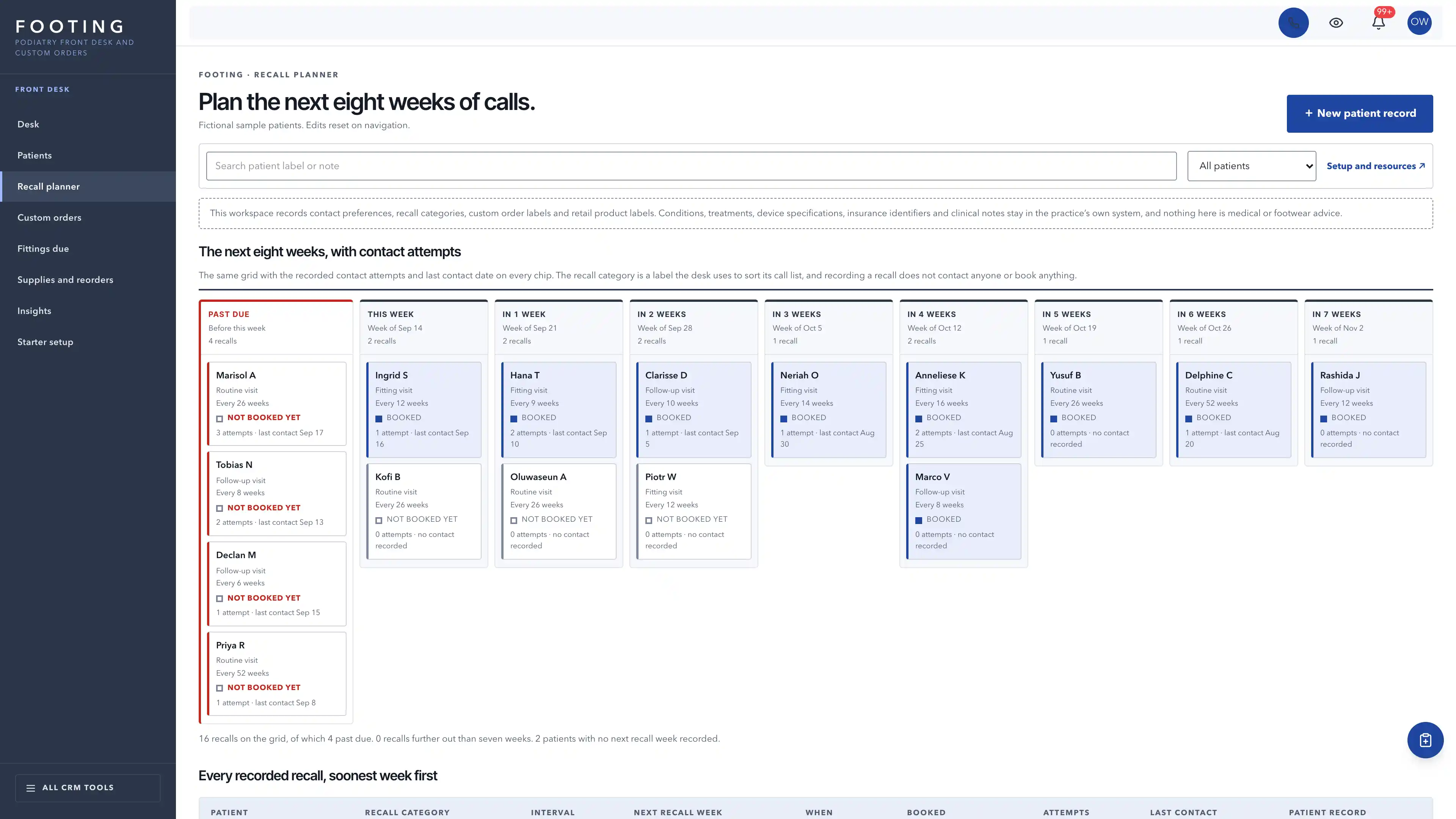The height and width of the screenshot is (819, 1456).
Task: Tick the Not booked yet box for Tobias N
Action: (x=219, y=508)
